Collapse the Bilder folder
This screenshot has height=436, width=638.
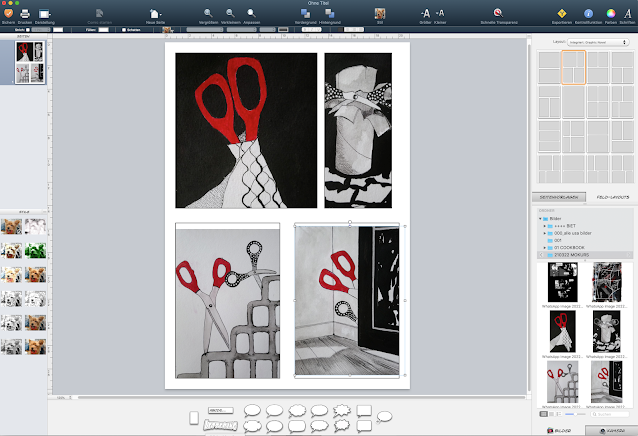click(540, 218)
